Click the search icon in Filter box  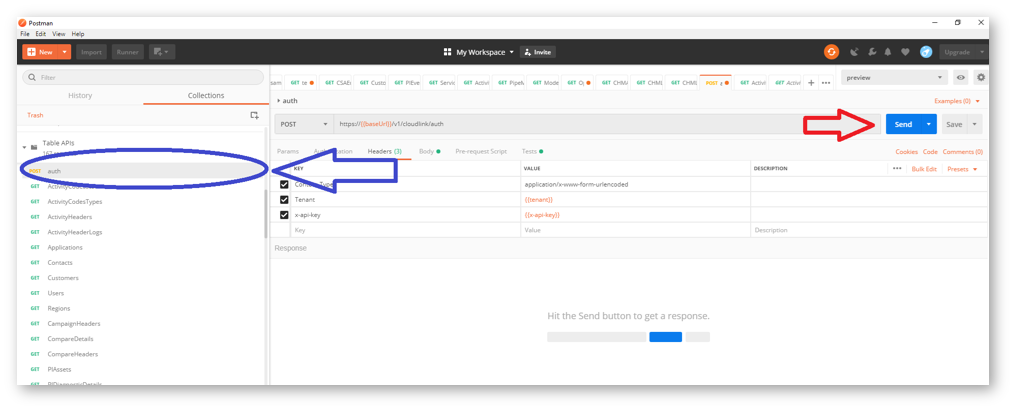pos(32,77)
